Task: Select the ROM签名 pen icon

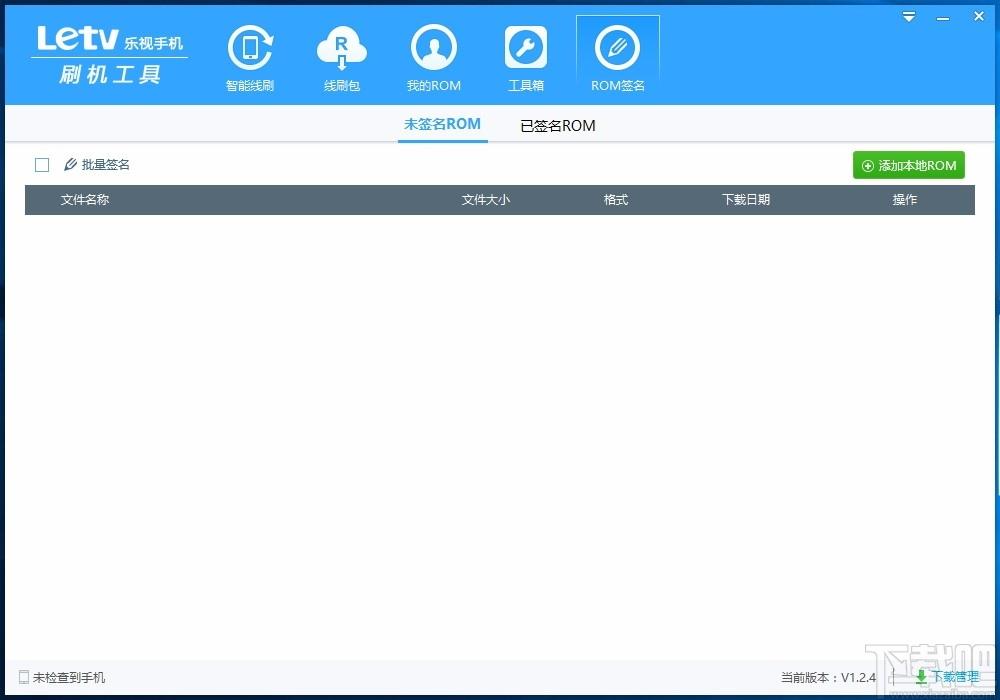Action: [617, 48]
